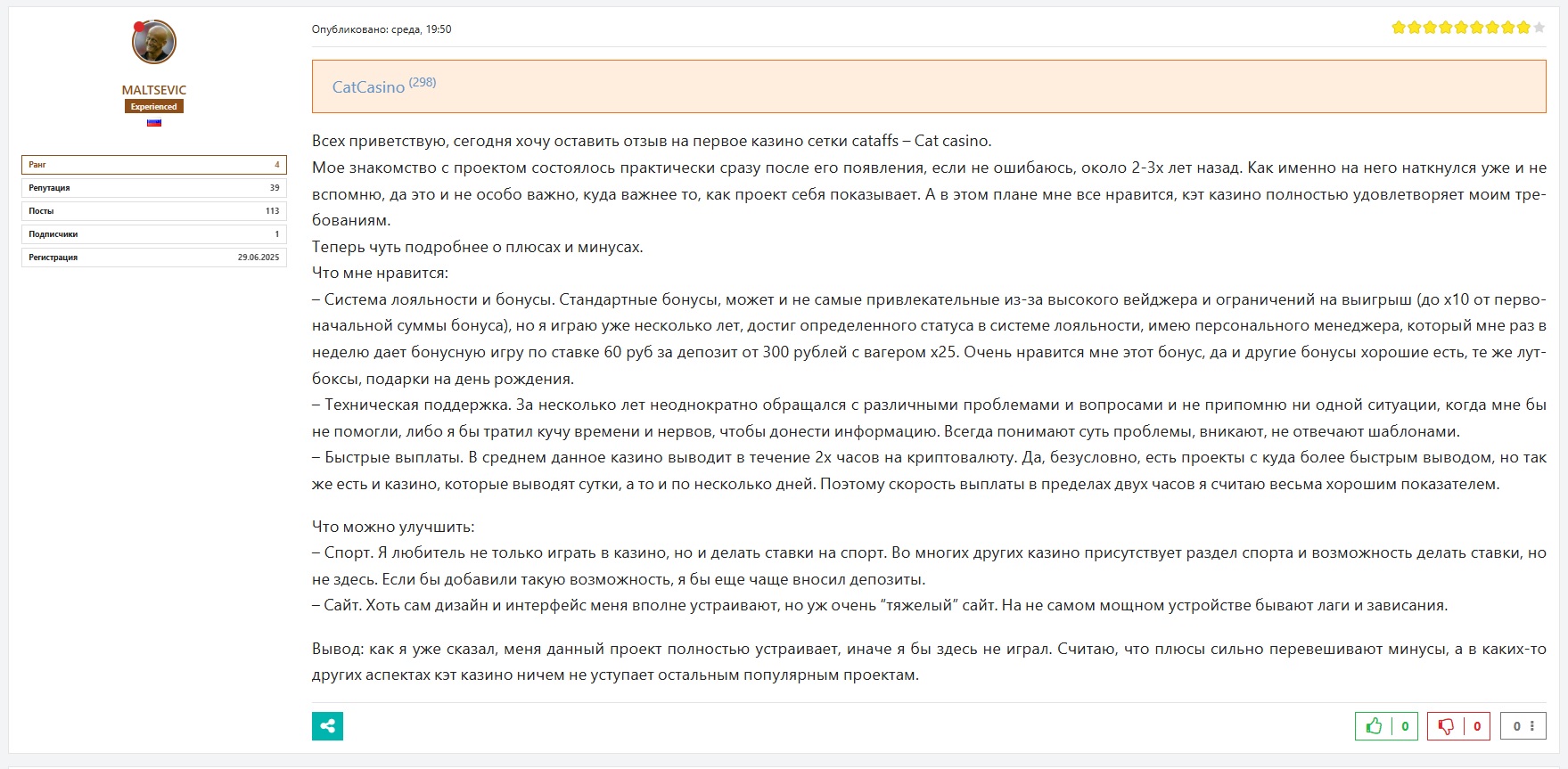
Task: Click the Experienced rank badge
Action: (154, 107)
